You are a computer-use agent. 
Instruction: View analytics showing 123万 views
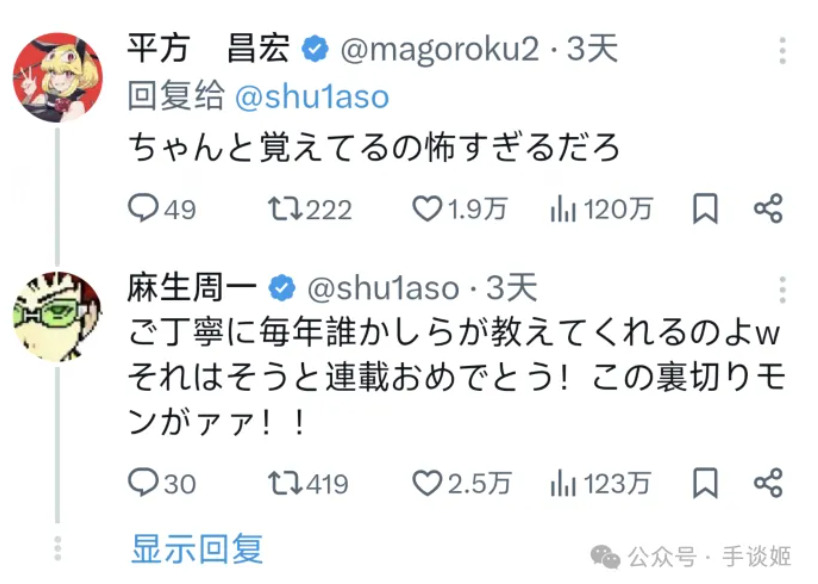click(x=565, y=483)
